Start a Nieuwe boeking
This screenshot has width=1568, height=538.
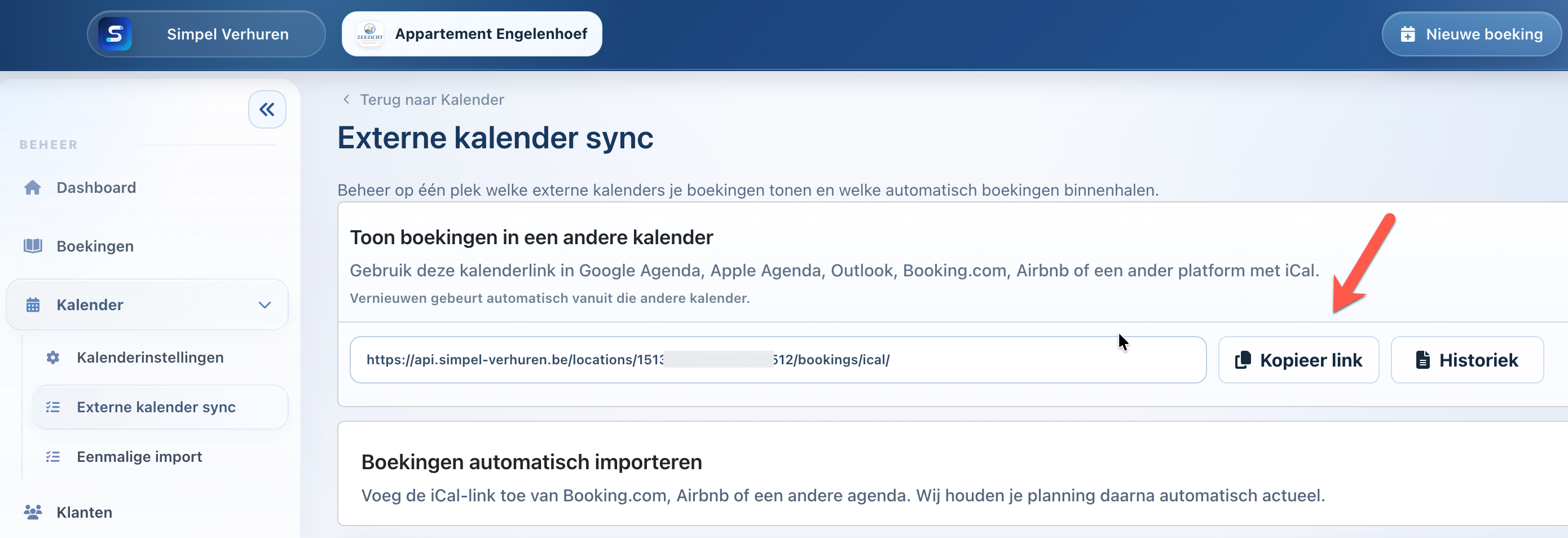tap(1471, 34)
